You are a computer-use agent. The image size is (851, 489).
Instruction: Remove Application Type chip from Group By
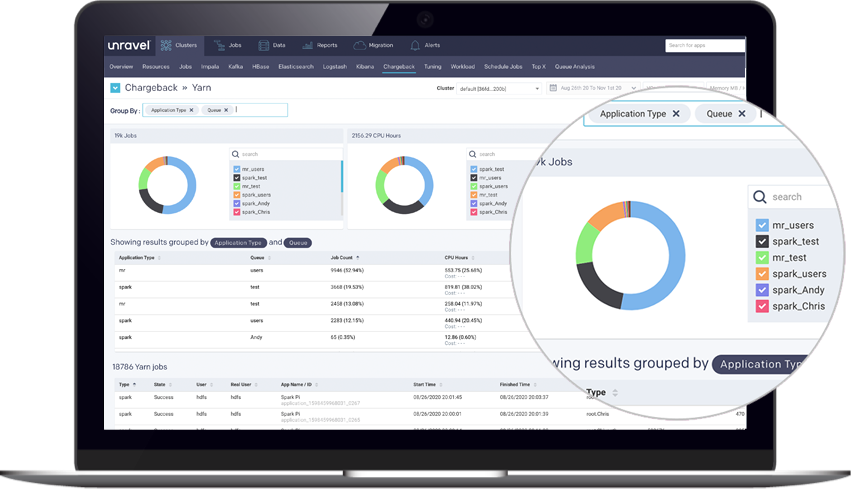(192, 110)
